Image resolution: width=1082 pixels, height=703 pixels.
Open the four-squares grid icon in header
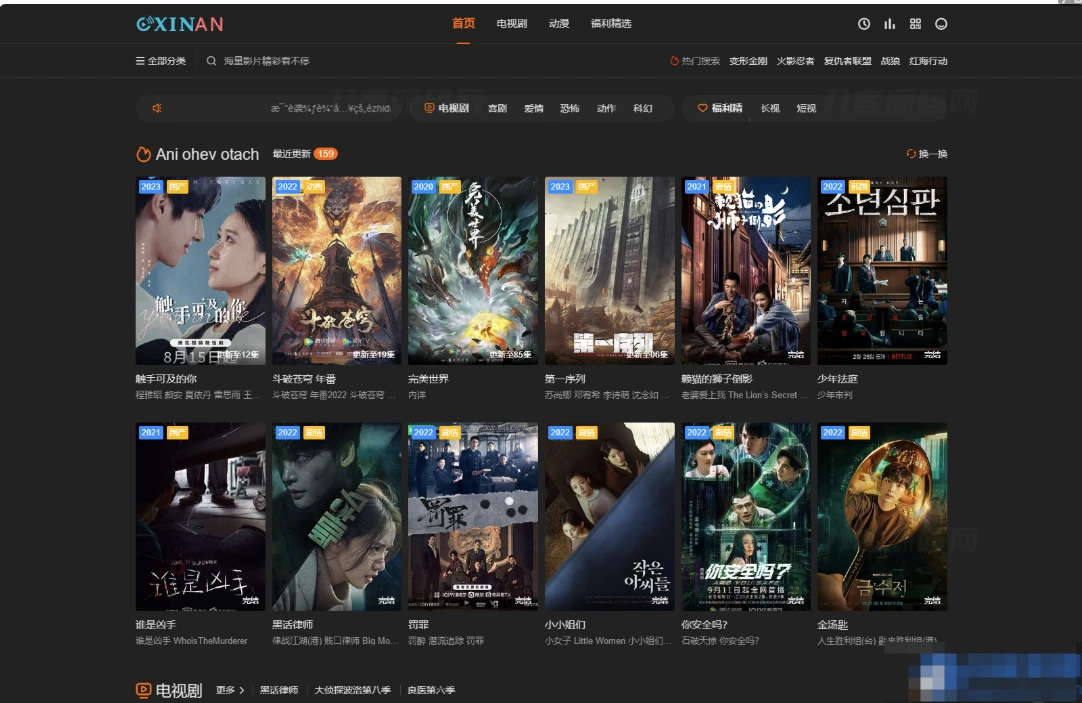click(916, 24)
